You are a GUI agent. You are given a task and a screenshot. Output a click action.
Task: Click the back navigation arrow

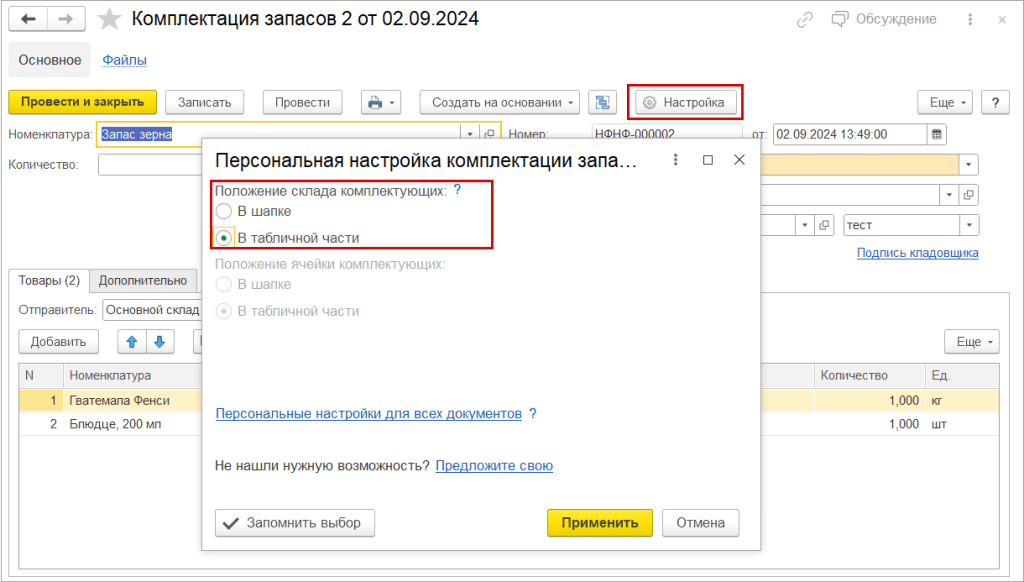pyautogui.click(x=28, y=20)
